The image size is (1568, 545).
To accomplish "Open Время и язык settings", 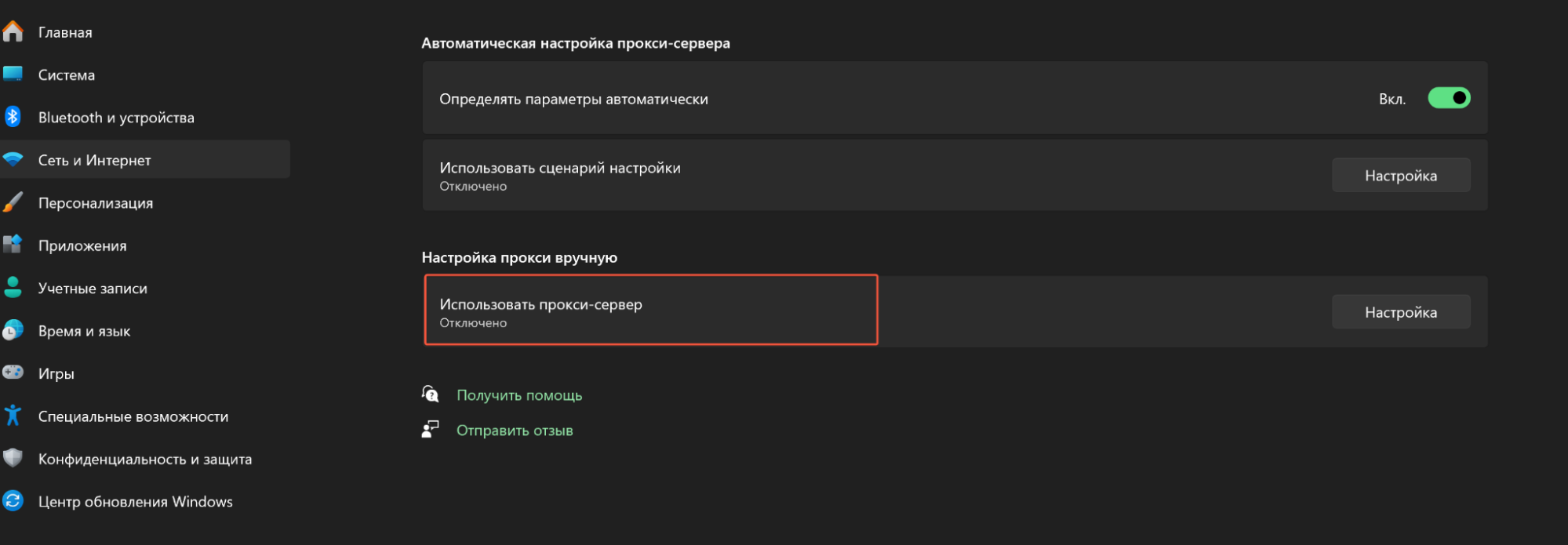I will (84, 331).
